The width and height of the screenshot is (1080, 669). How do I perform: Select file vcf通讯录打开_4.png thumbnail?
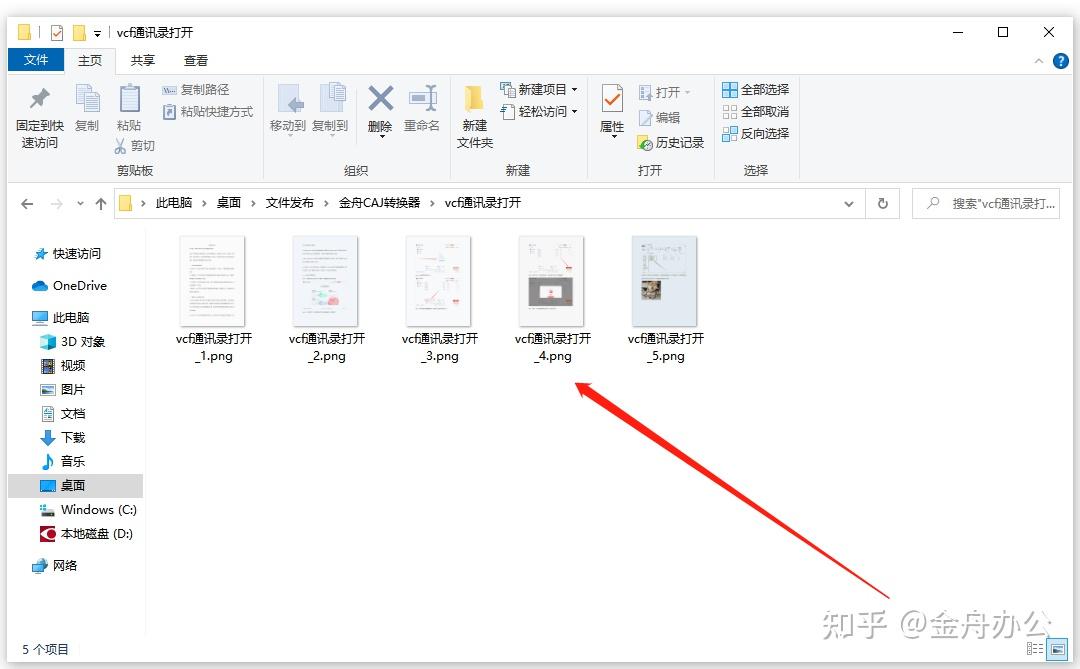[552, 281]
